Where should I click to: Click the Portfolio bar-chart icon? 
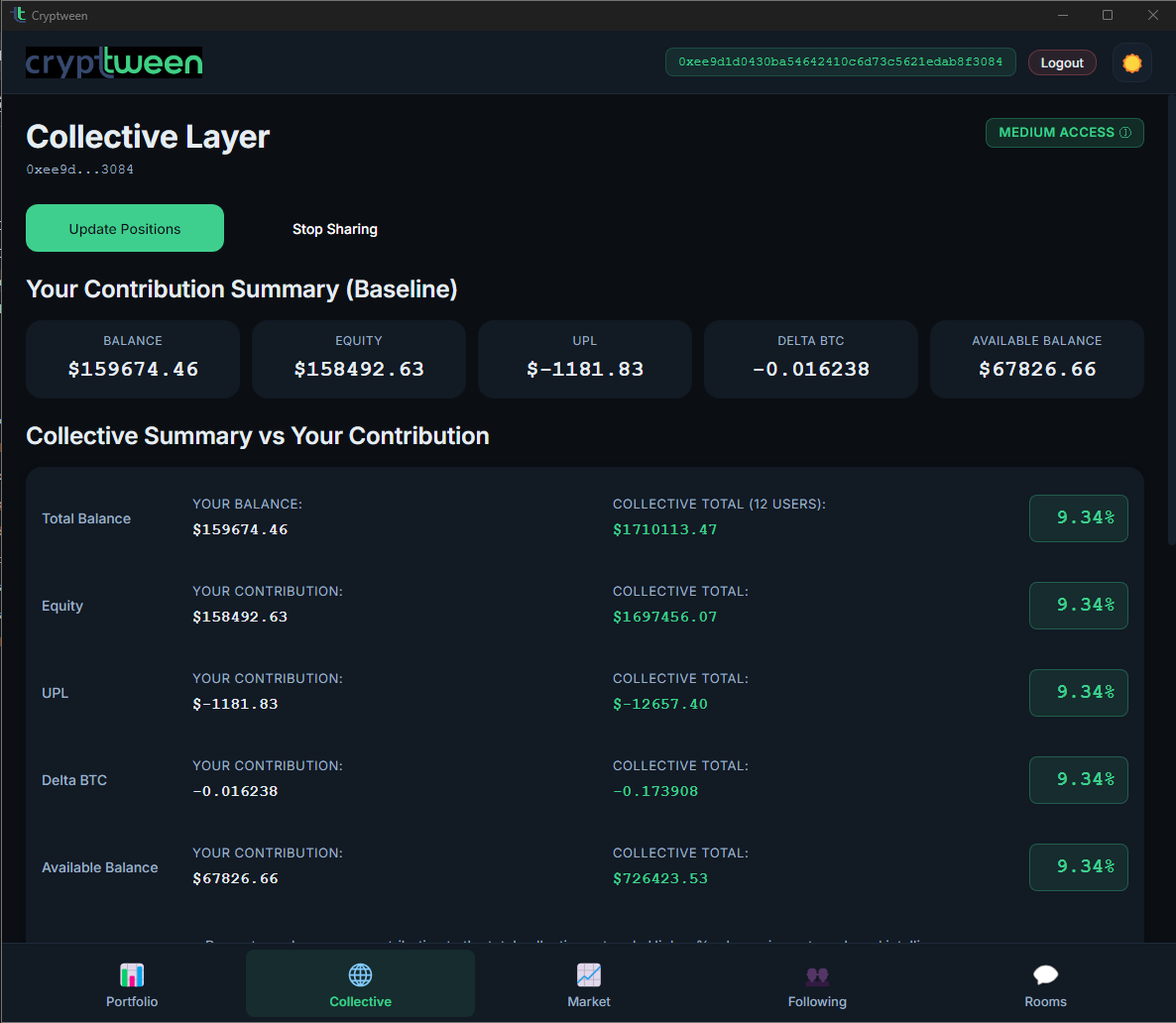pos(132,975)
